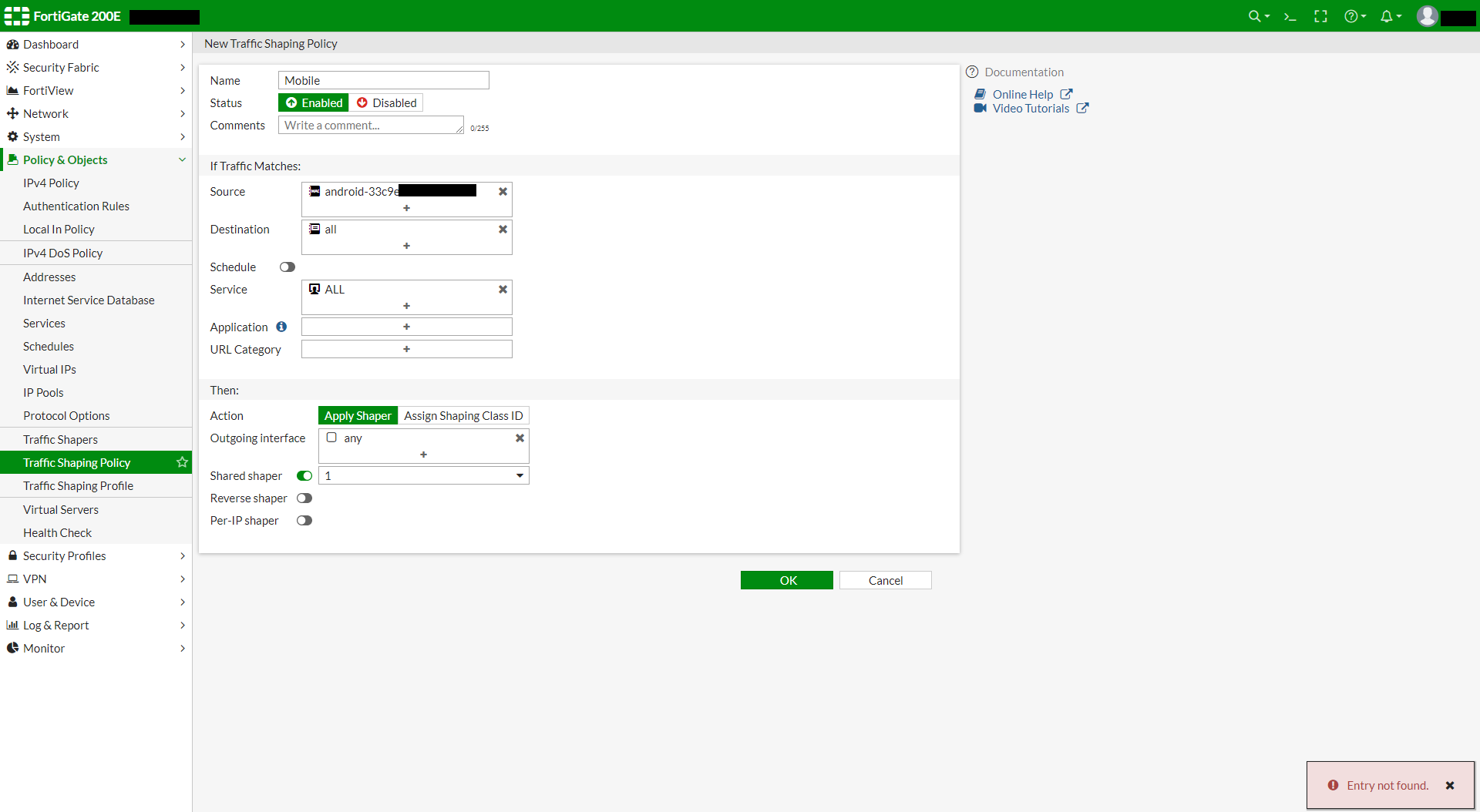1480x812 pixels.
Task: Click the Security Fabric icon
Action: coord(12,67)
